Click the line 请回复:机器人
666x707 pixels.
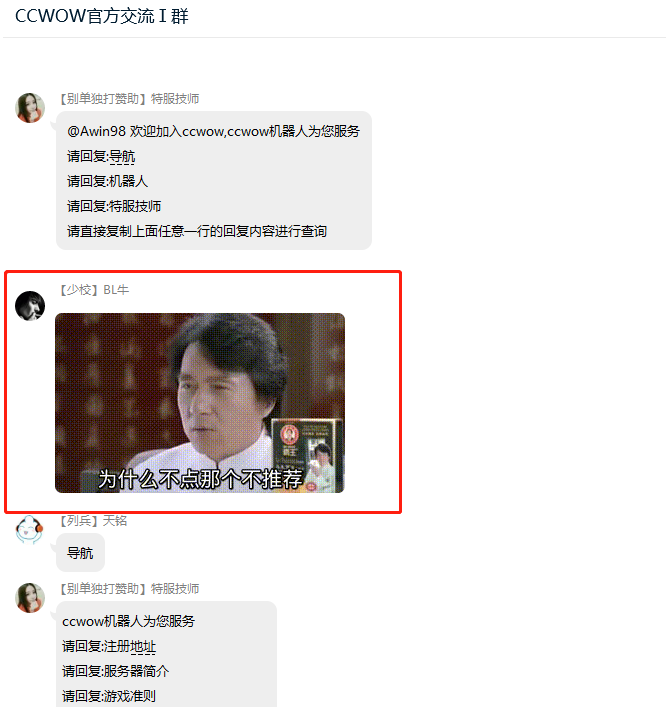click(x=108, y=181)
